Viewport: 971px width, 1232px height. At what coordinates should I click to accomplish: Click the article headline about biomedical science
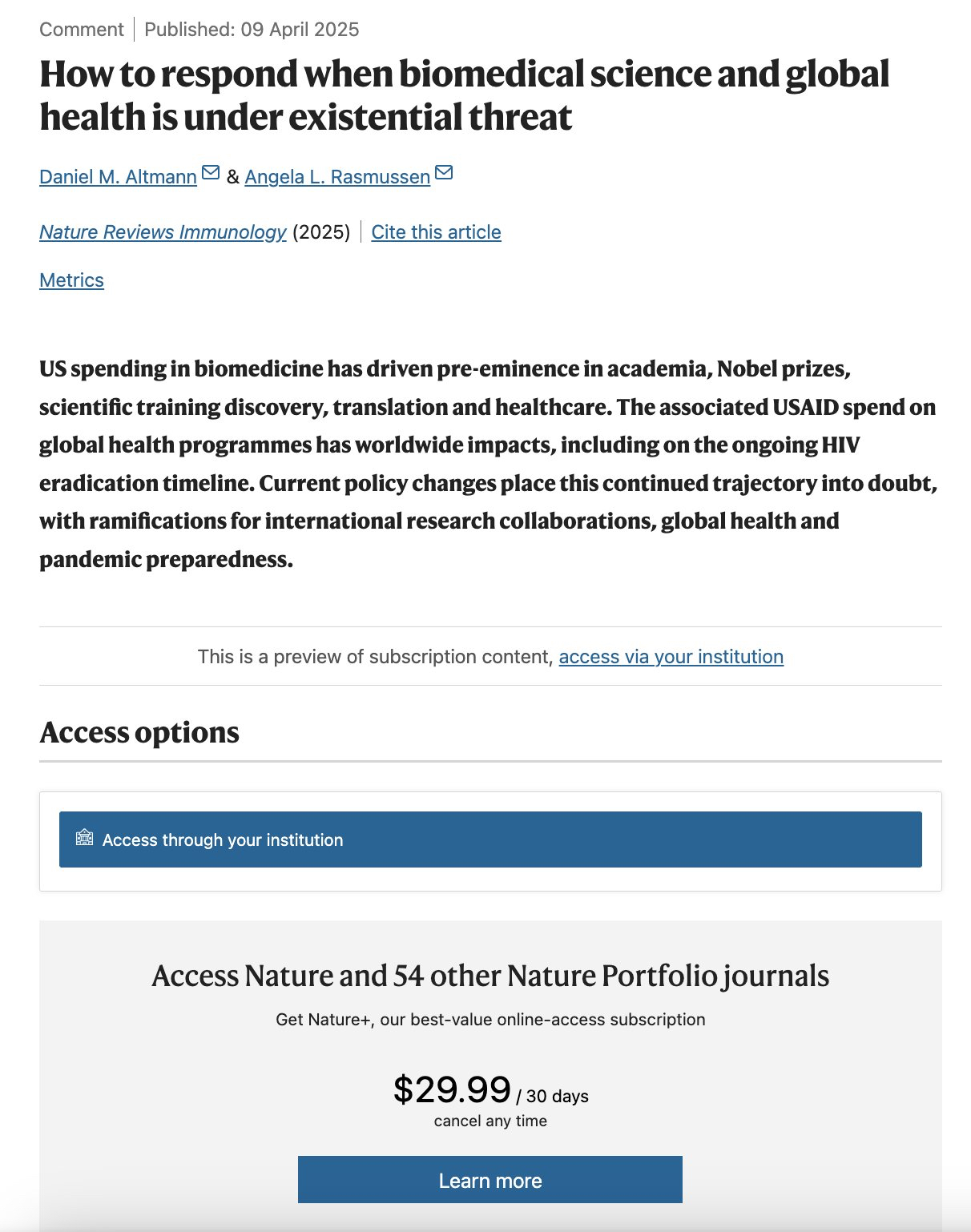[464, 95]
